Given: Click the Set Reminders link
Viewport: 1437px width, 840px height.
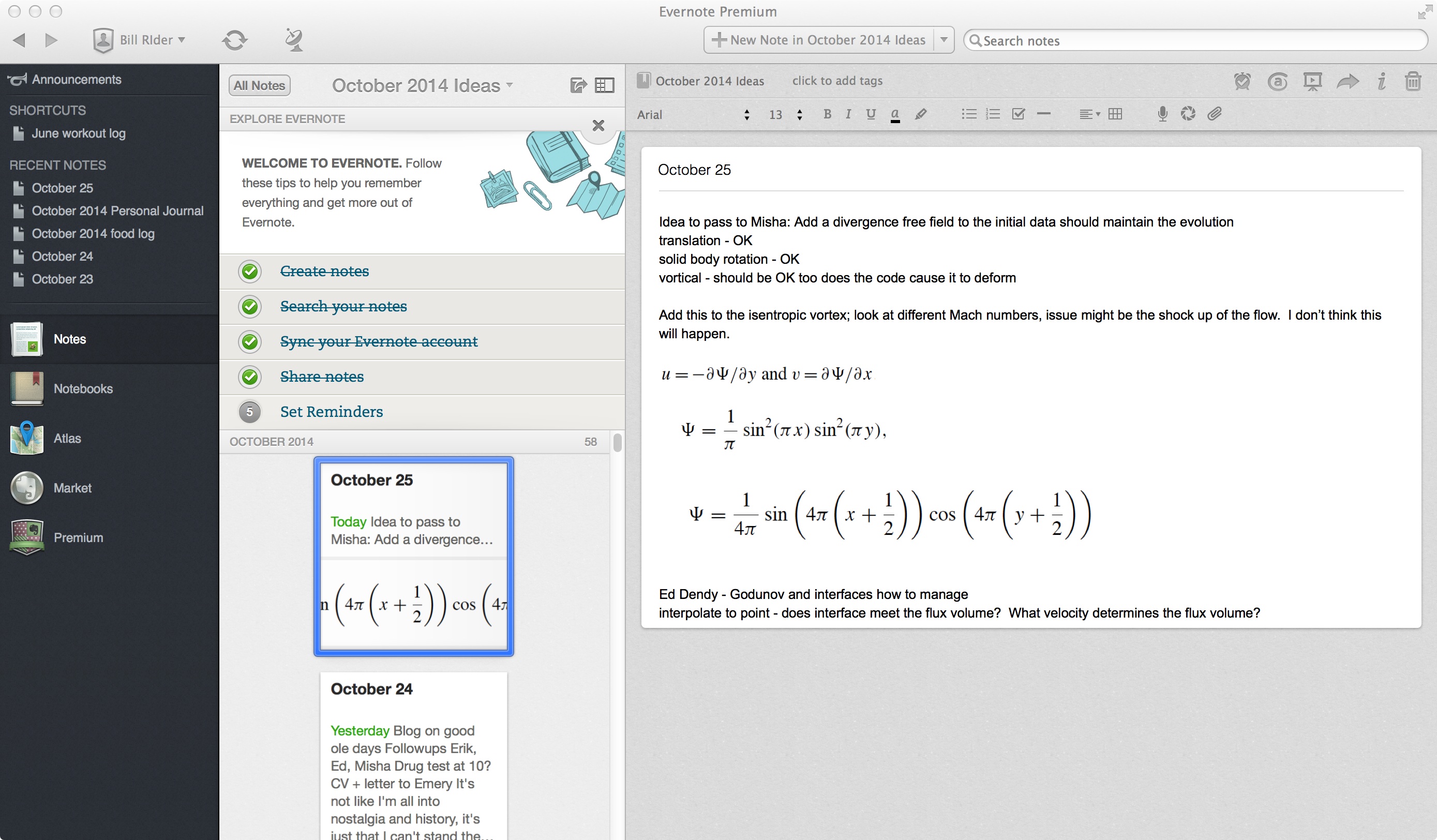Looking at the screenshot, I should (x=331, y=412).
